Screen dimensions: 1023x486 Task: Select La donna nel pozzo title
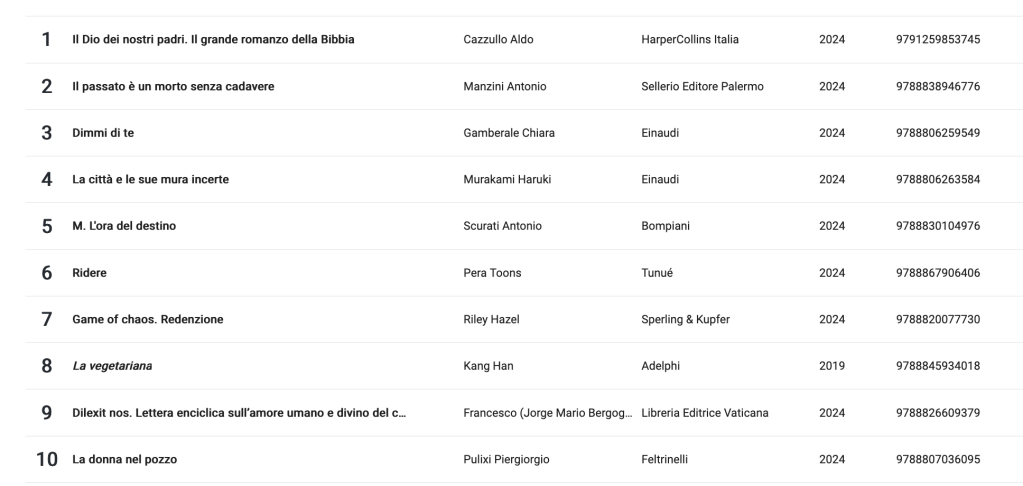[124, 460]
